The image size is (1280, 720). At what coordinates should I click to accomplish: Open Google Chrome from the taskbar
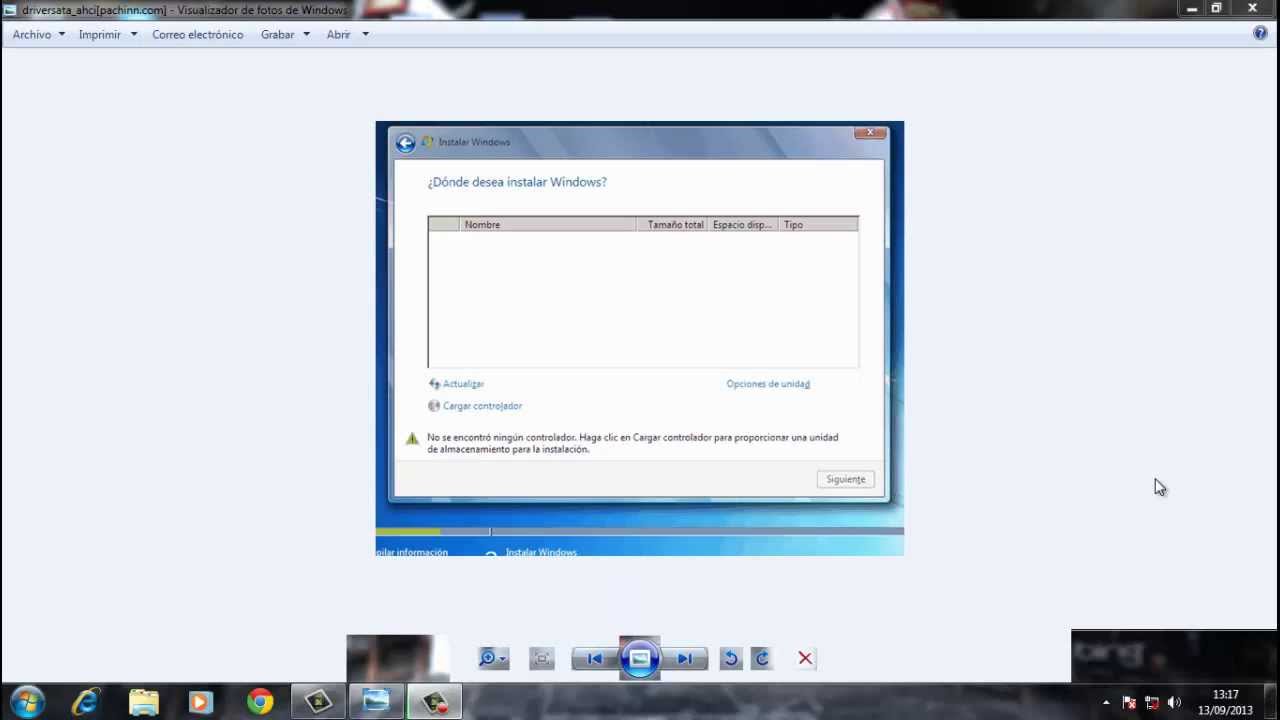click(x=260, y=702)
